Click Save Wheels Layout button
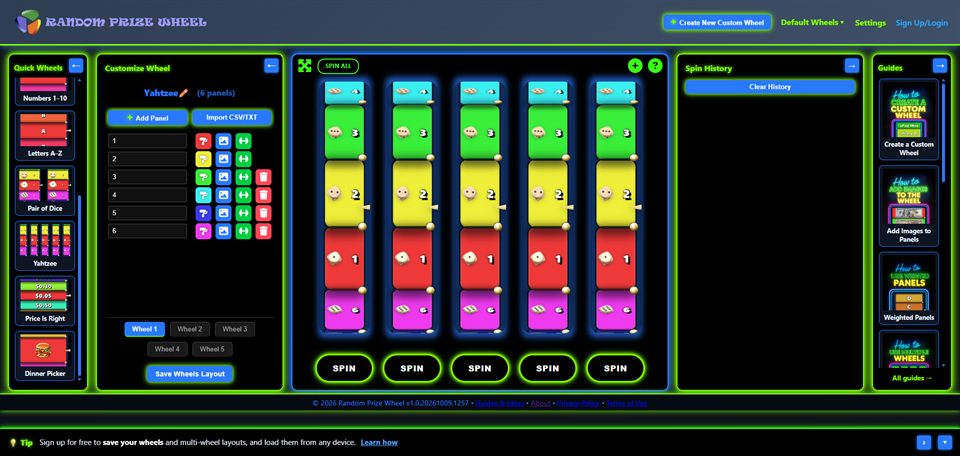Viewport: 960px width, 456px height. (190, 374)
